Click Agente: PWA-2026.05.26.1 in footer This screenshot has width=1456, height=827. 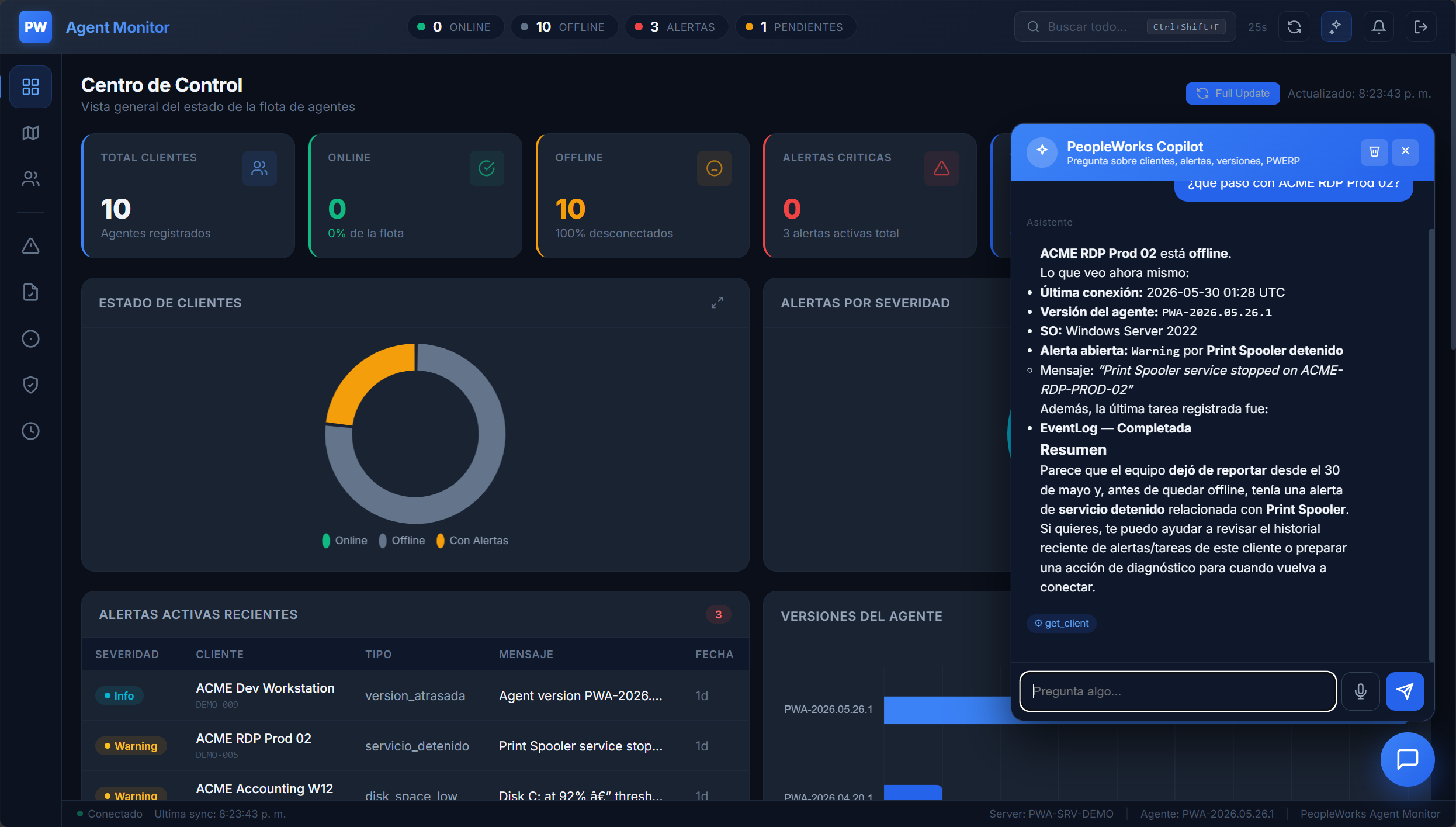coord(1207,814)
